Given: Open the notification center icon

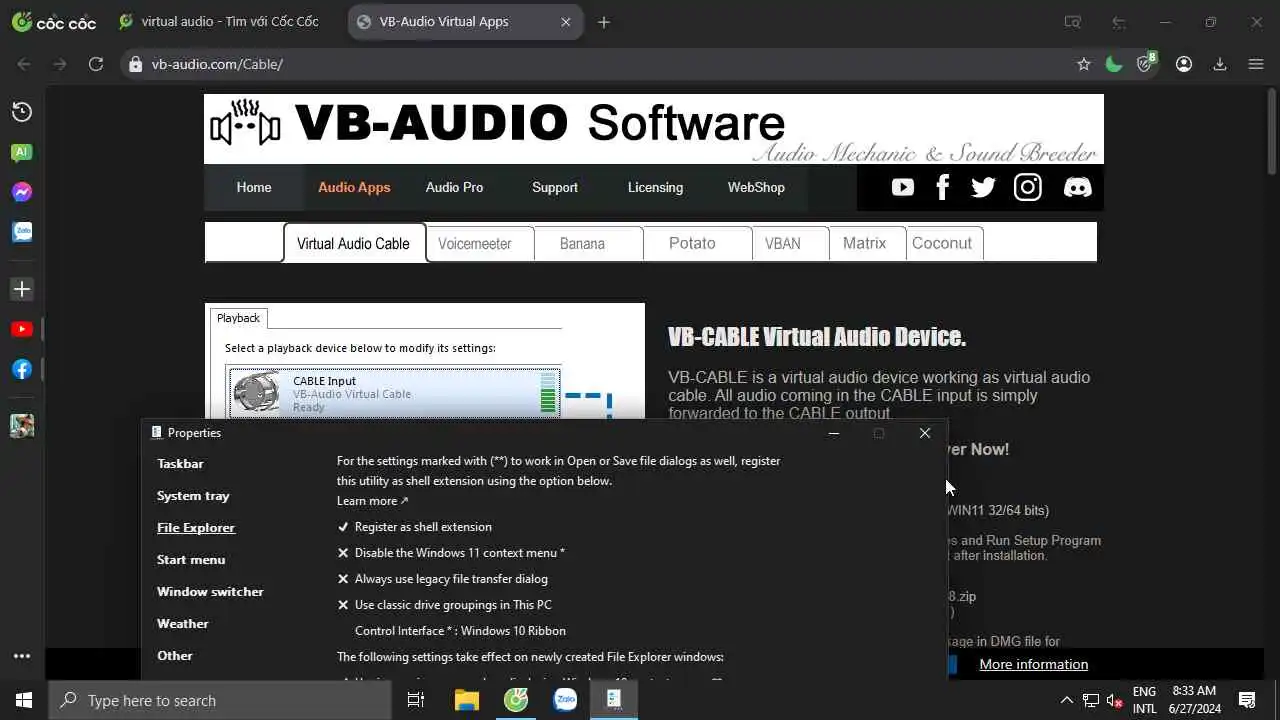Looking at the screenshot, I should pos(1247,700).
